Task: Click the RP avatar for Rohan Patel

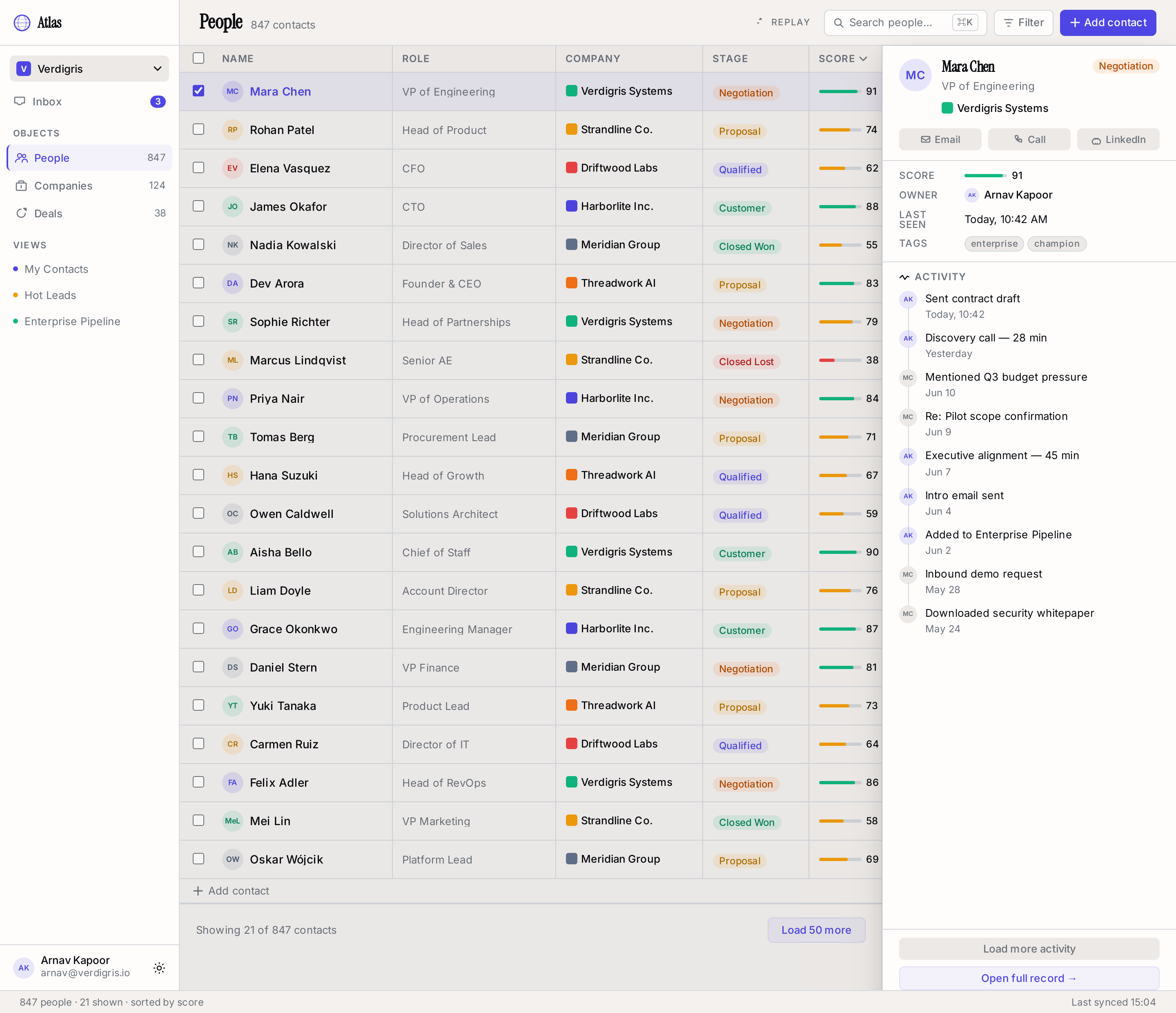Action: 233,130
